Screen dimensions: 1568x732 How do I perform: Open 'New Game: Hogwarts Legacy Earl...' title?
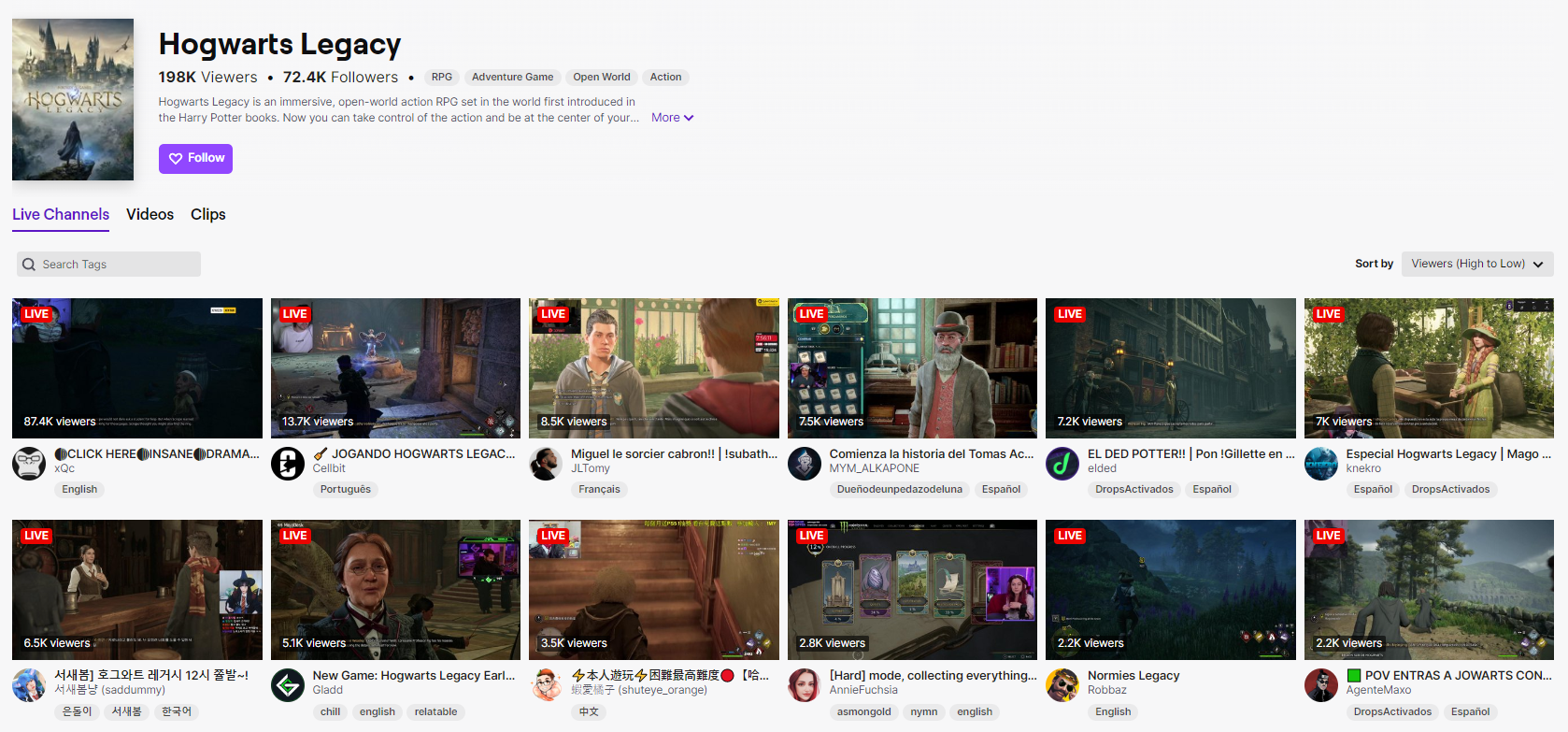pyautogui.click(x=414, y=675)
